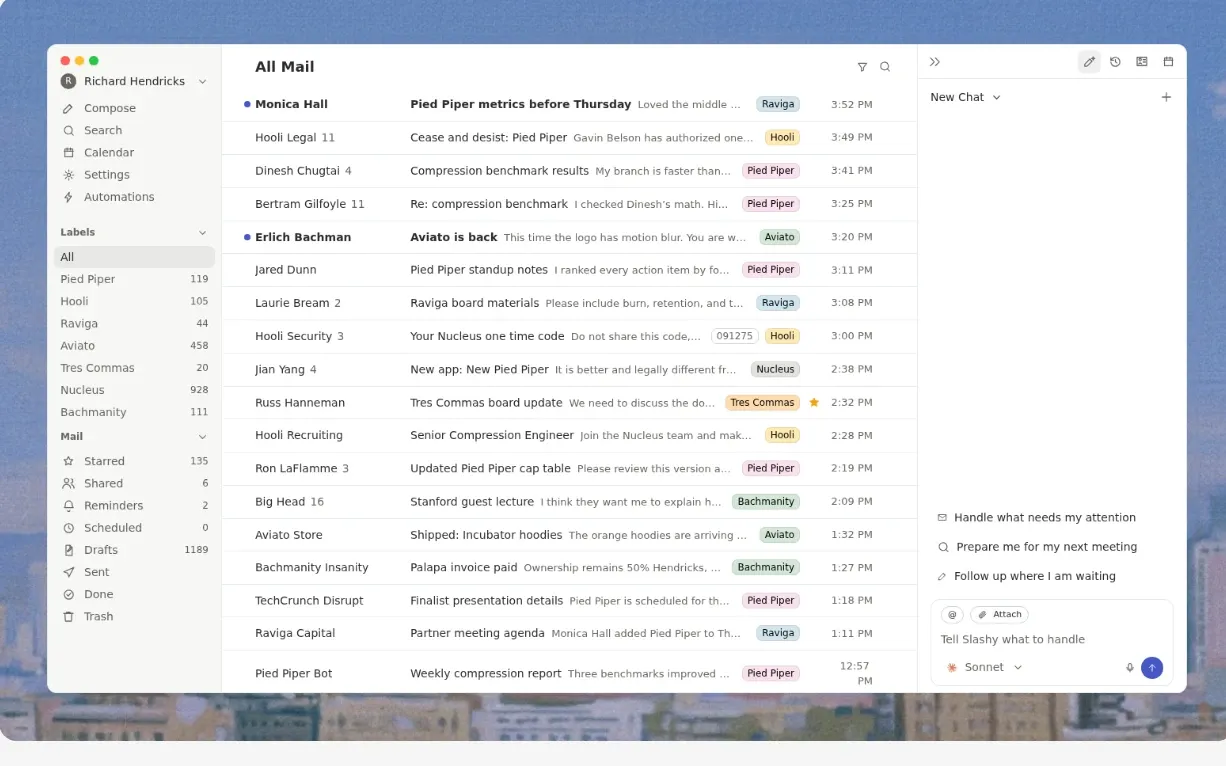Click the new chat pencil icon
This screenshot has width=1226, height=766.
pyautogui.click(x=1089, y=62)
